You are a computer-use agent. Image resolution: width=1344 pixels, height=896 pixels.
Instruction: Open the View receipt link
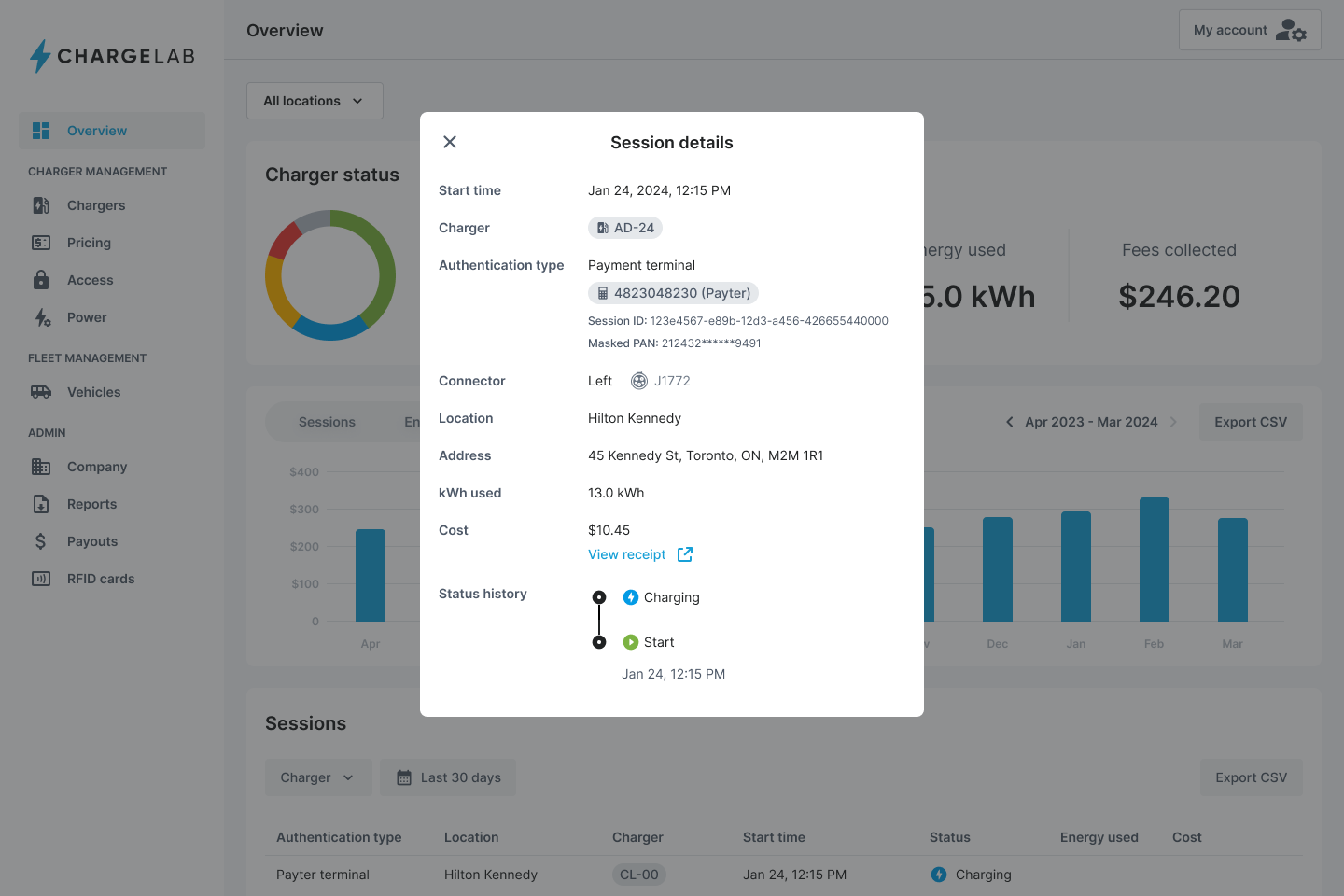click(x=627, y=554)
